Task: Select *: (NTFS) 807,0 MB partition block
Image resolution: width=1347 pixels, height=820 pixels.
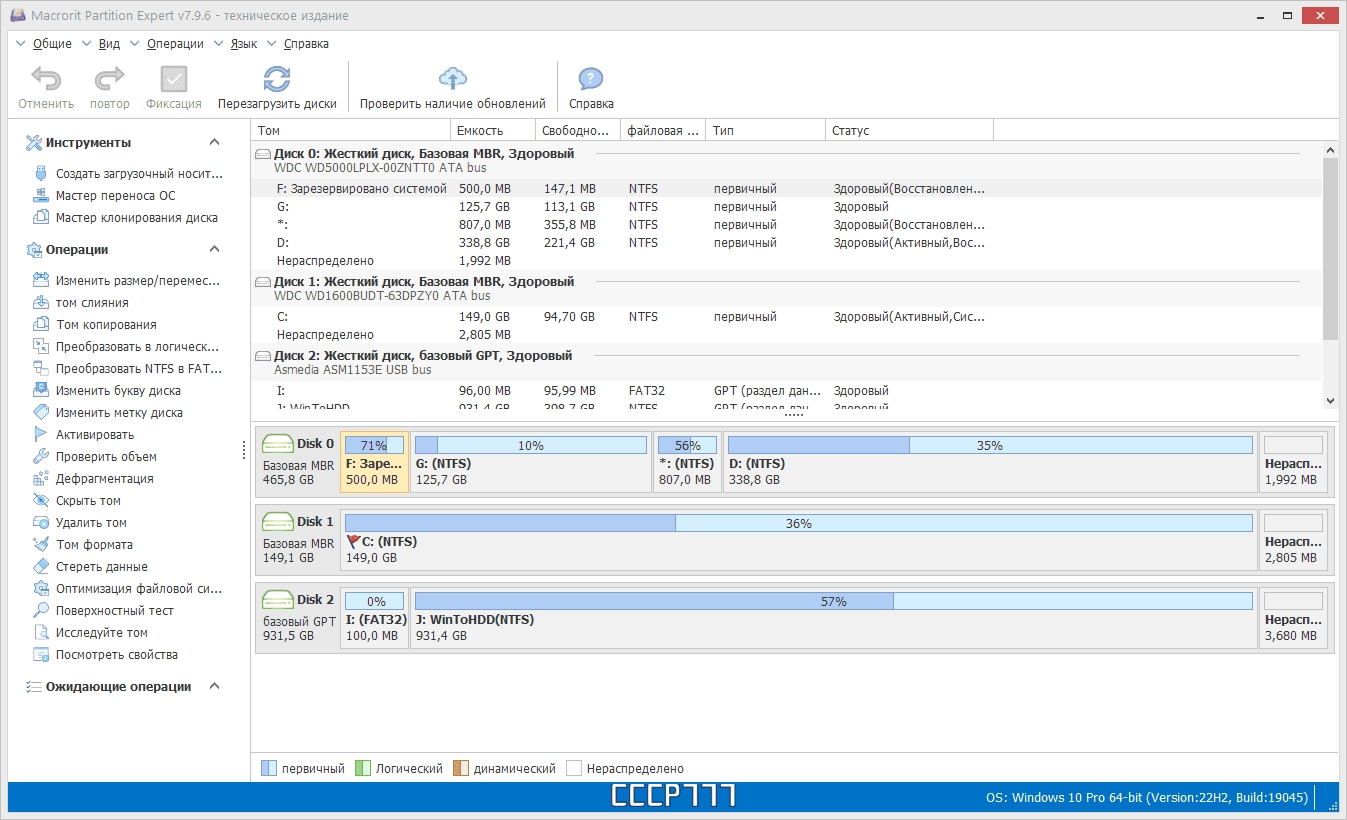Action: click(687, 461)
